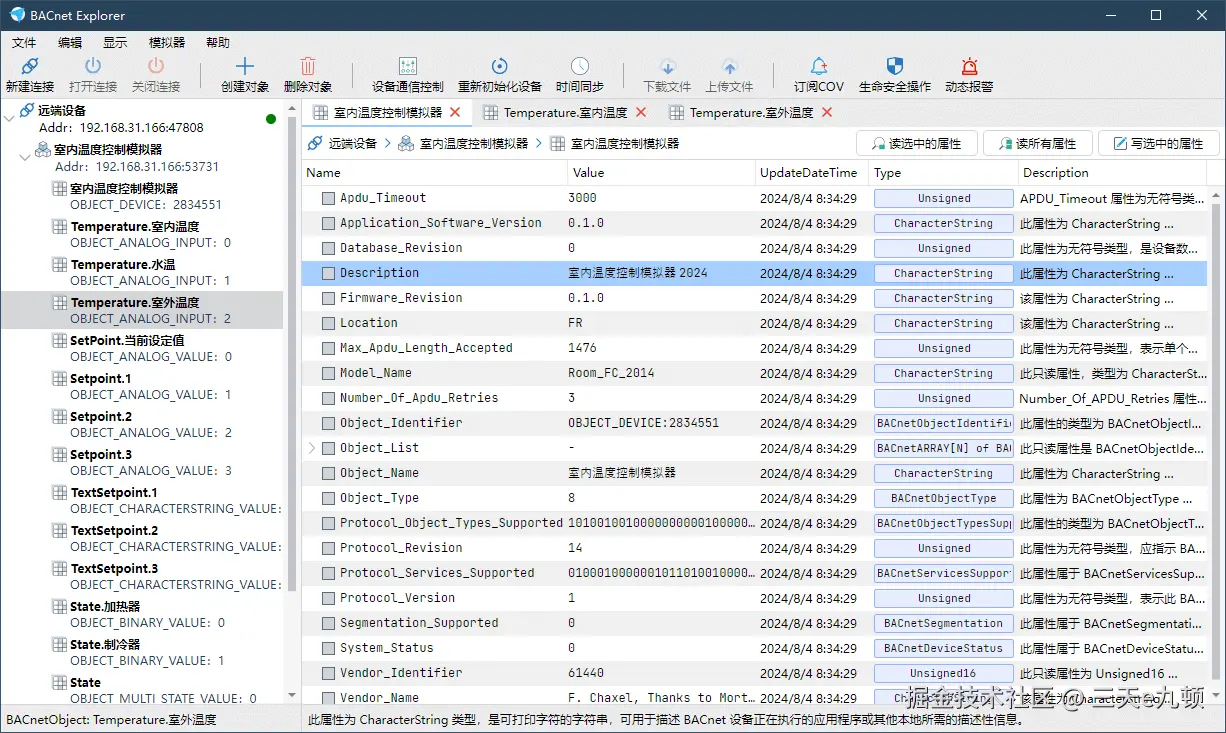This screenshot has height=733, width=1226.
Task: Collapse the 室内温度控制模拟器 device node
Action: coord(26,157)
